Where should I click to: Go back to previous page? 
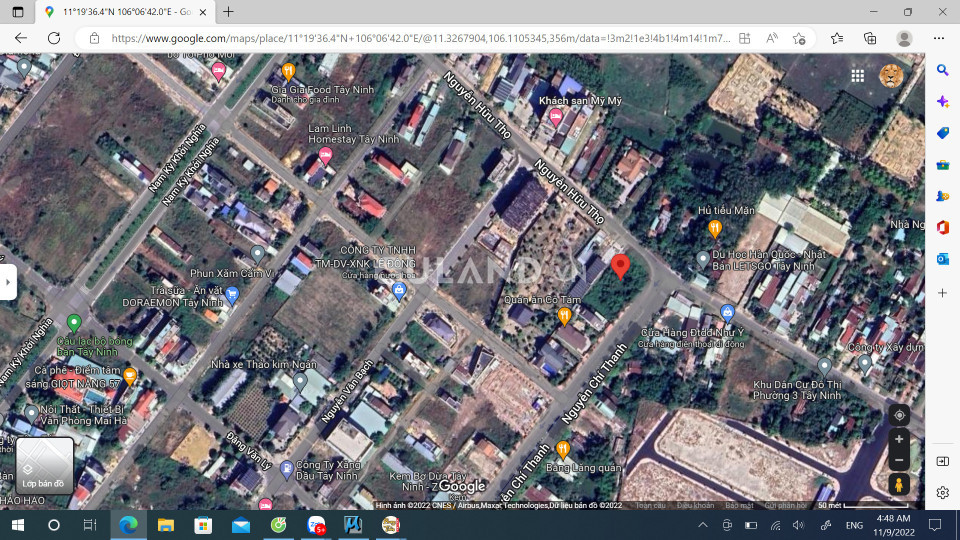(x=21, y=38)
